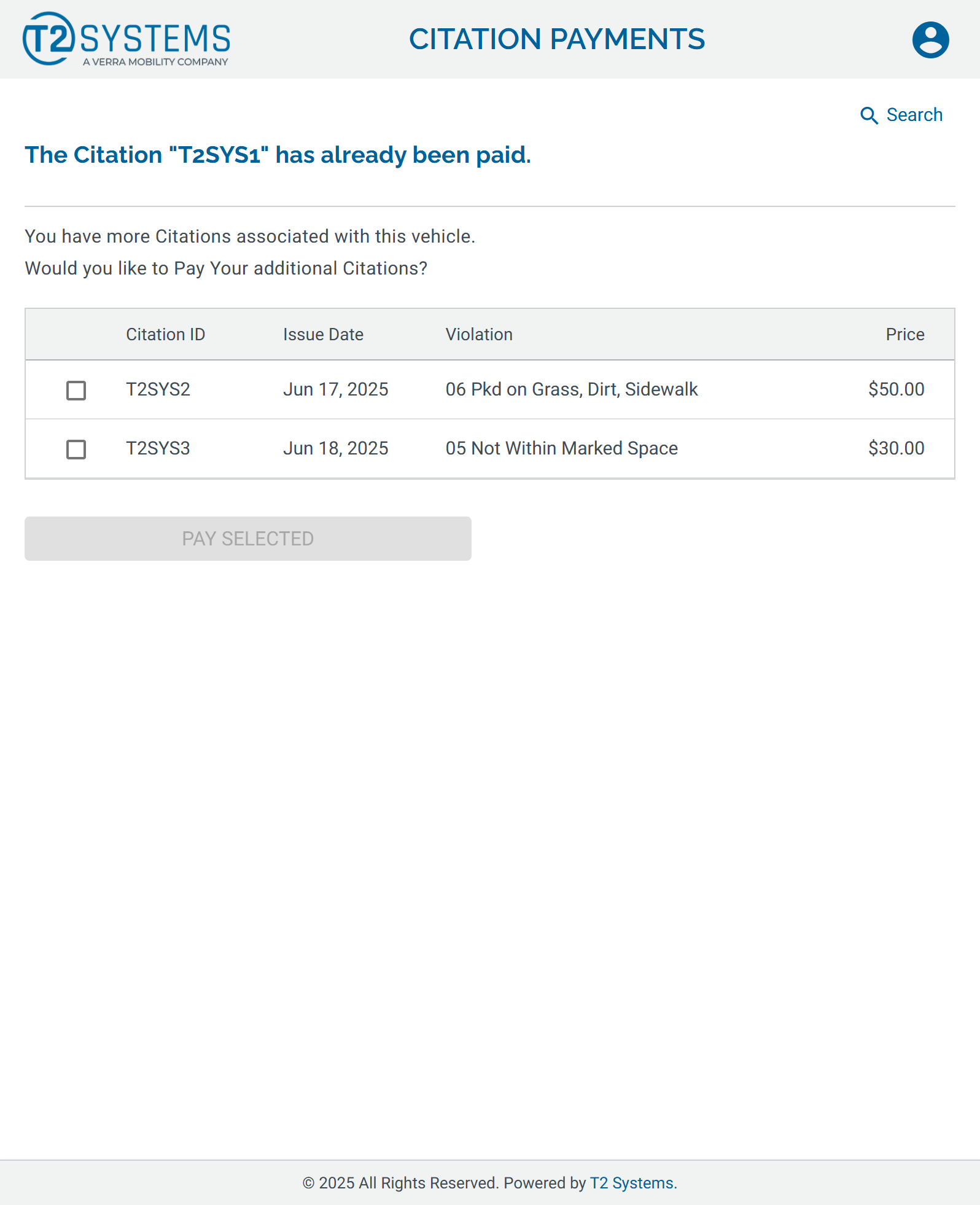Viewport: 980px width, 1205px height.
Task: Select the checkbox for citation T2SYS2
Action: point(76,391)
